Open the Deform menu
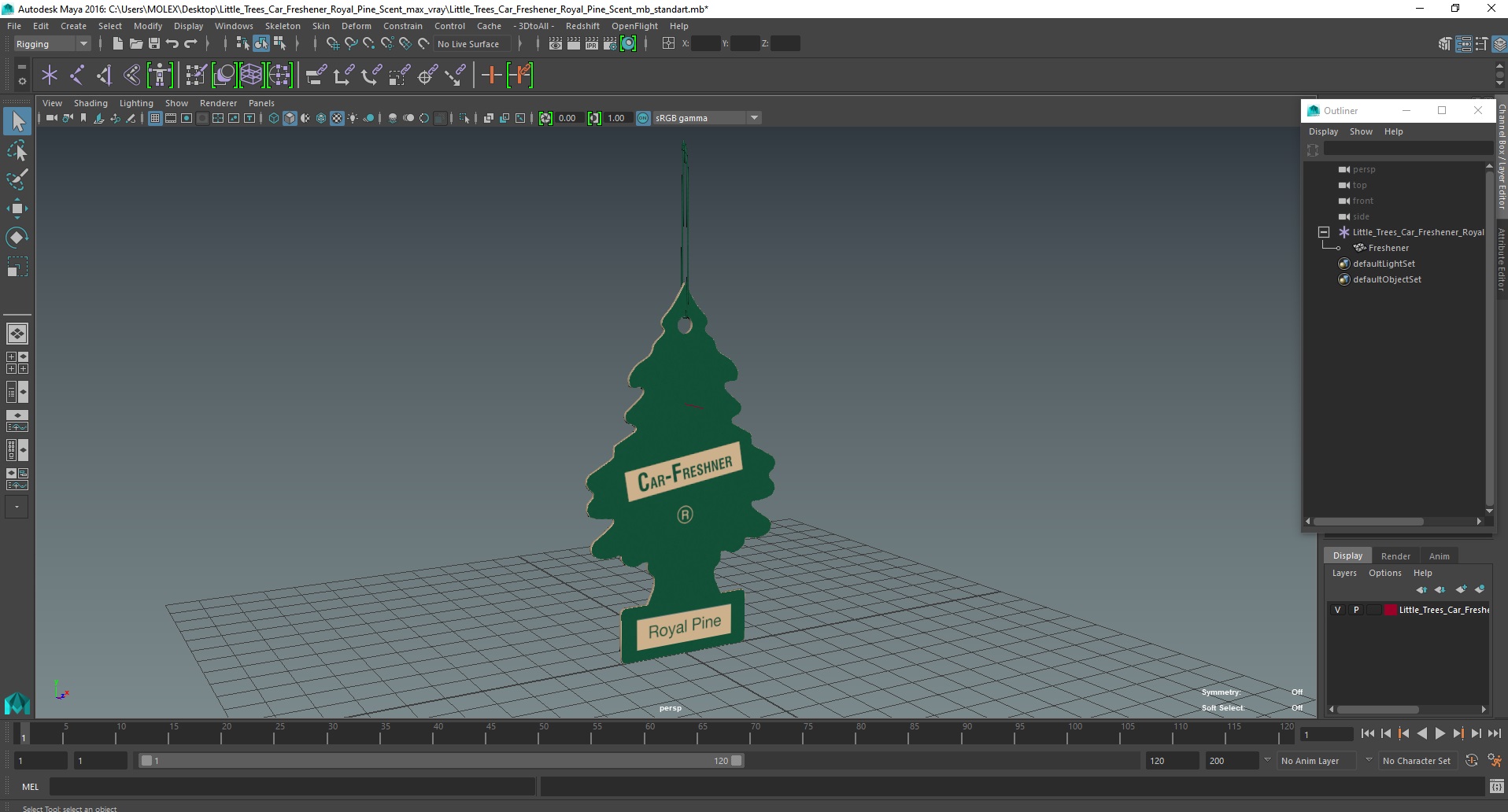 pyautogui.click(x=356, y=26)
